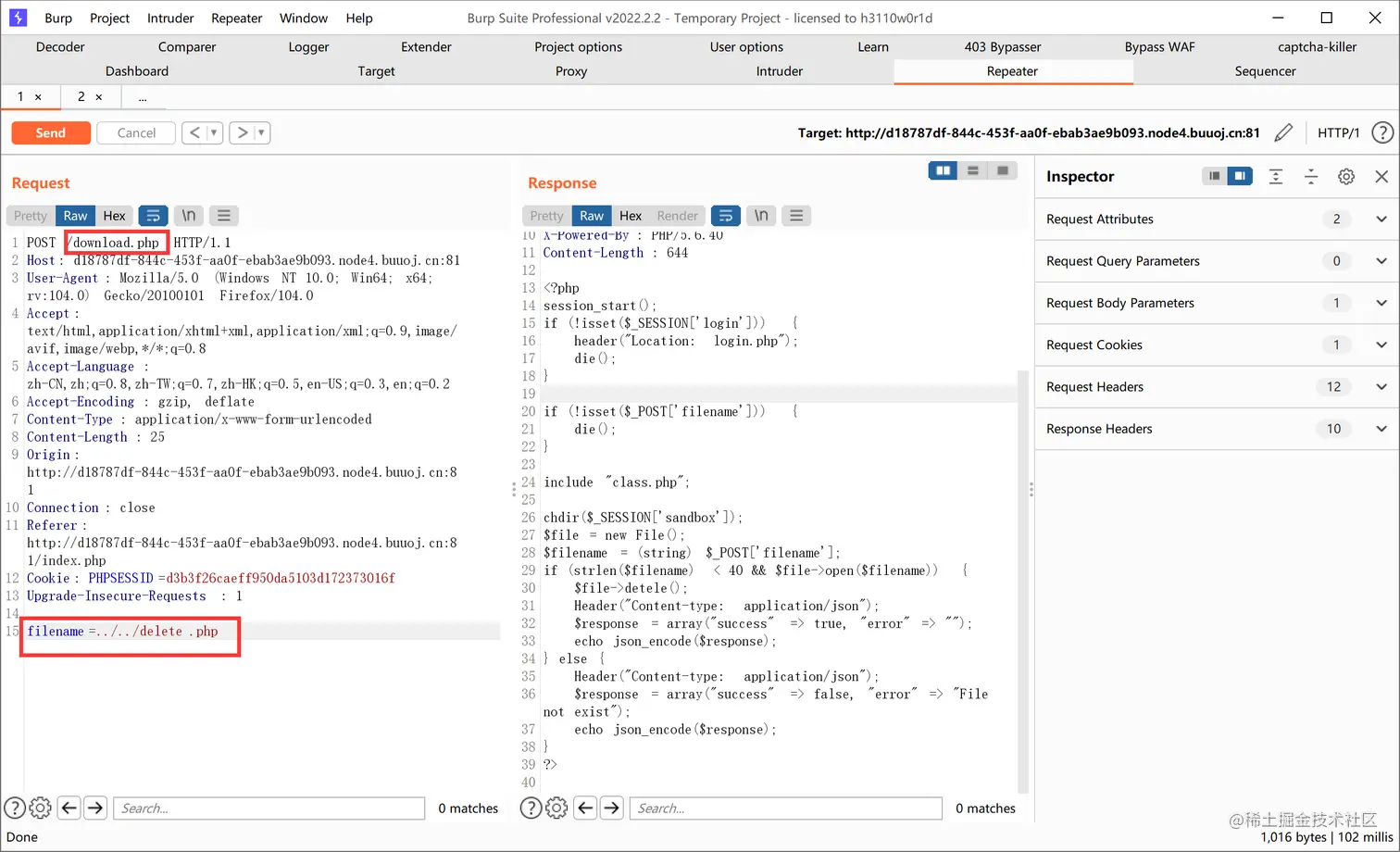
Task: Toggle response non-printable characters \n icon
Action: pyautogui.click(x=761, y=216)
